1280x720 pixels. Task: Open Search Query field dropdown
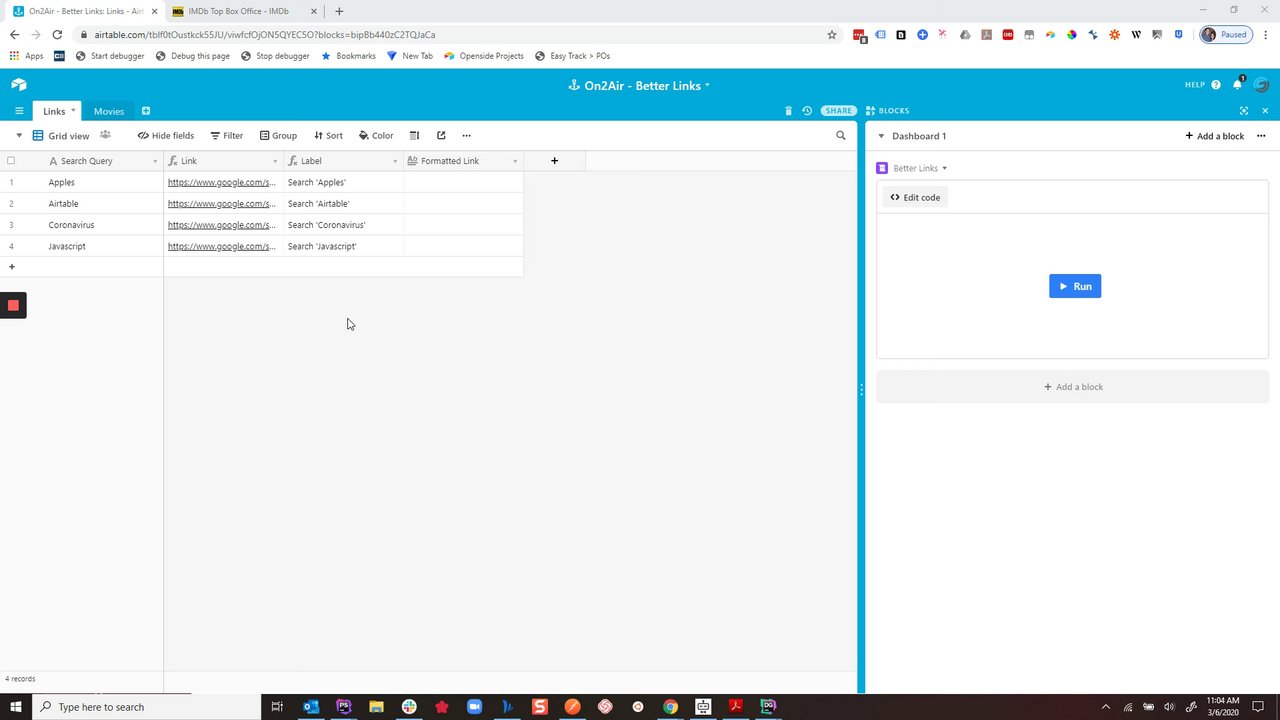(155, 161)
